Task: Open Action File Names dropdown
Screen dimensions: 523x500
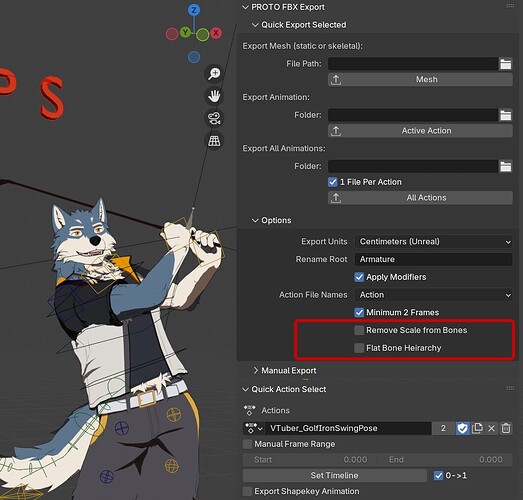Action: click(434, 295)
